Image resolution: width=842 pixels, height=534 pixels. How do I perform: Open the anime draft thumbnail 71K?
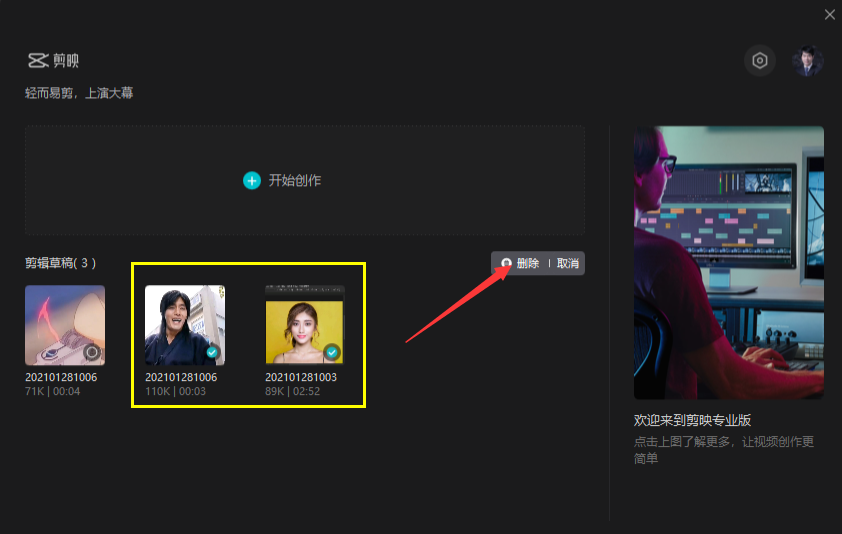pos(65,325)
